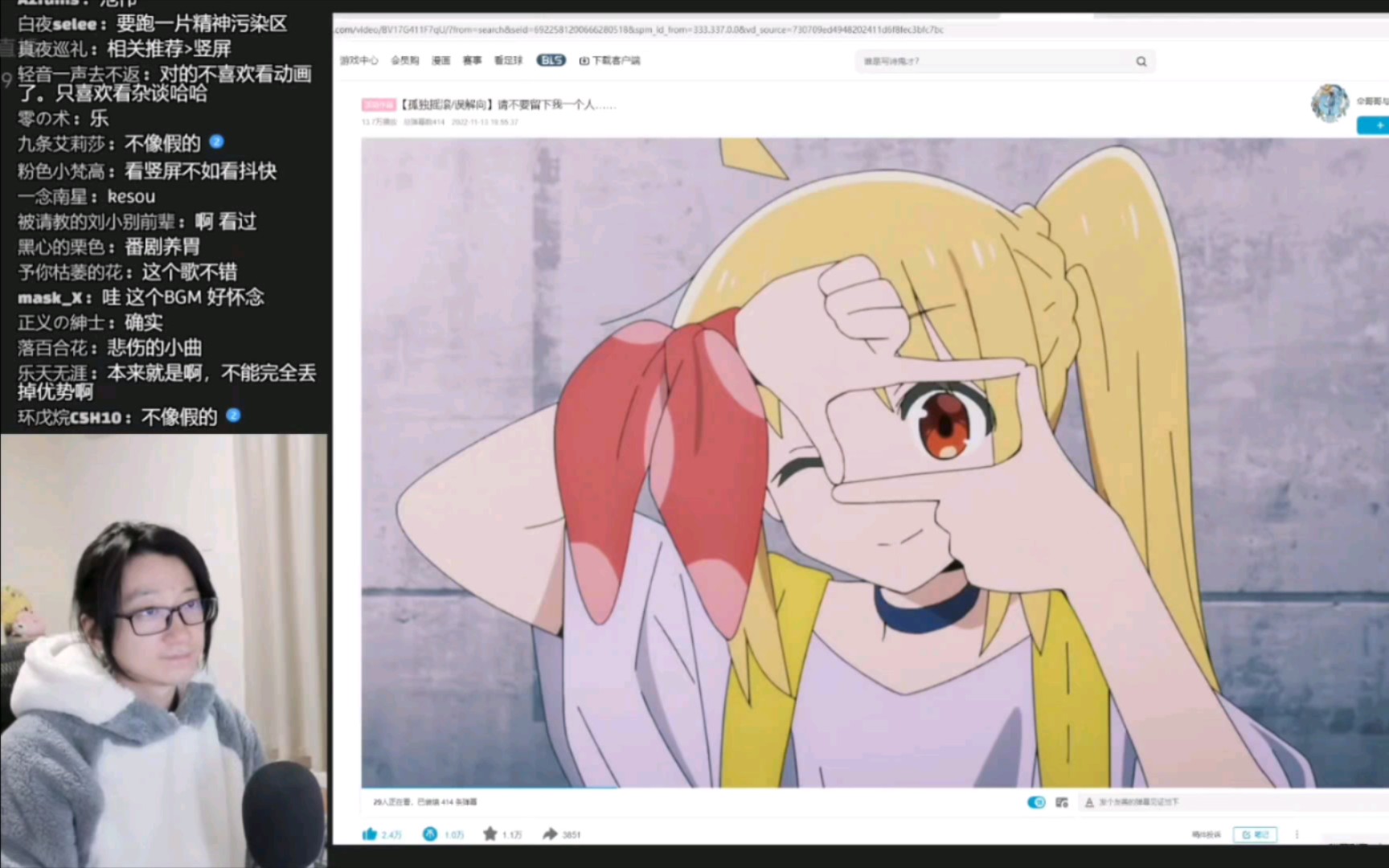Click chat message '悲伤的小曲'
Viewport: 1389px width, 868px height.
tap(155, 348)
